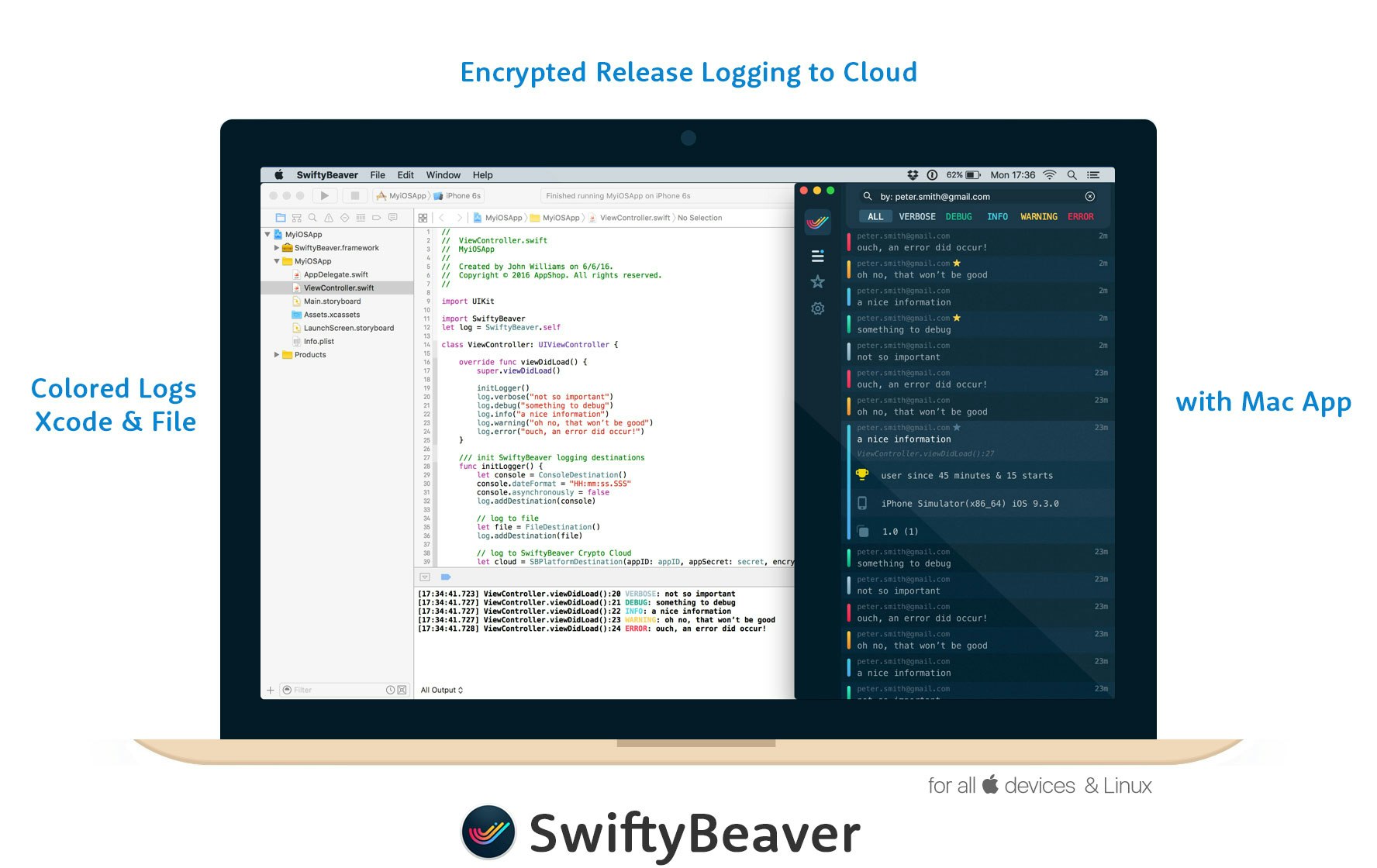Open Notification Center icon in menu bar
The image size is (1377, 868).
(1093, 175)
